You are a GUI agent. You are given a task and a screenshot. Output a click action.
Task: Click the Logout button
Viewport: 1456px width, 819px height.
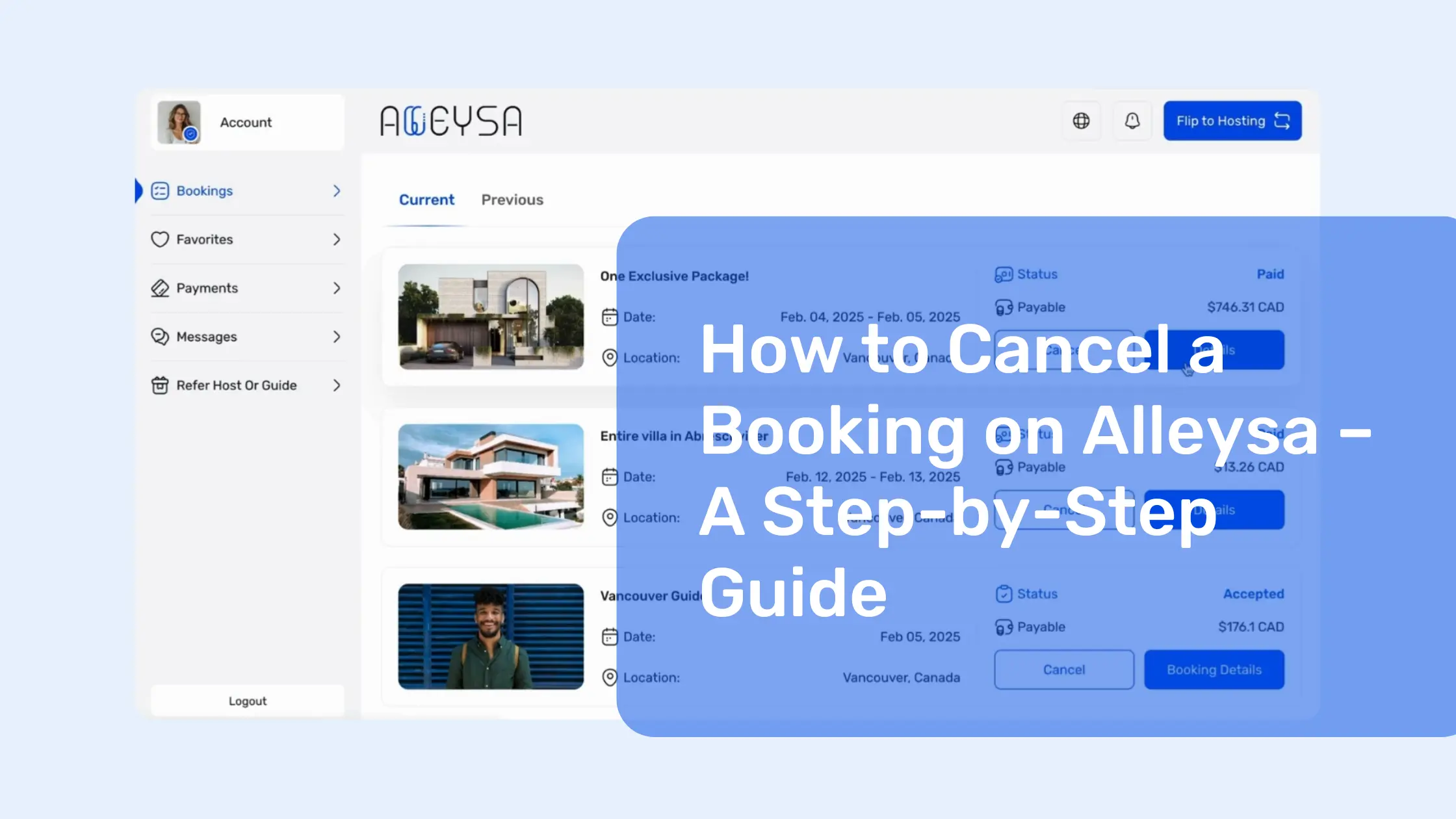pyautogui.click(x=248, y=701)
